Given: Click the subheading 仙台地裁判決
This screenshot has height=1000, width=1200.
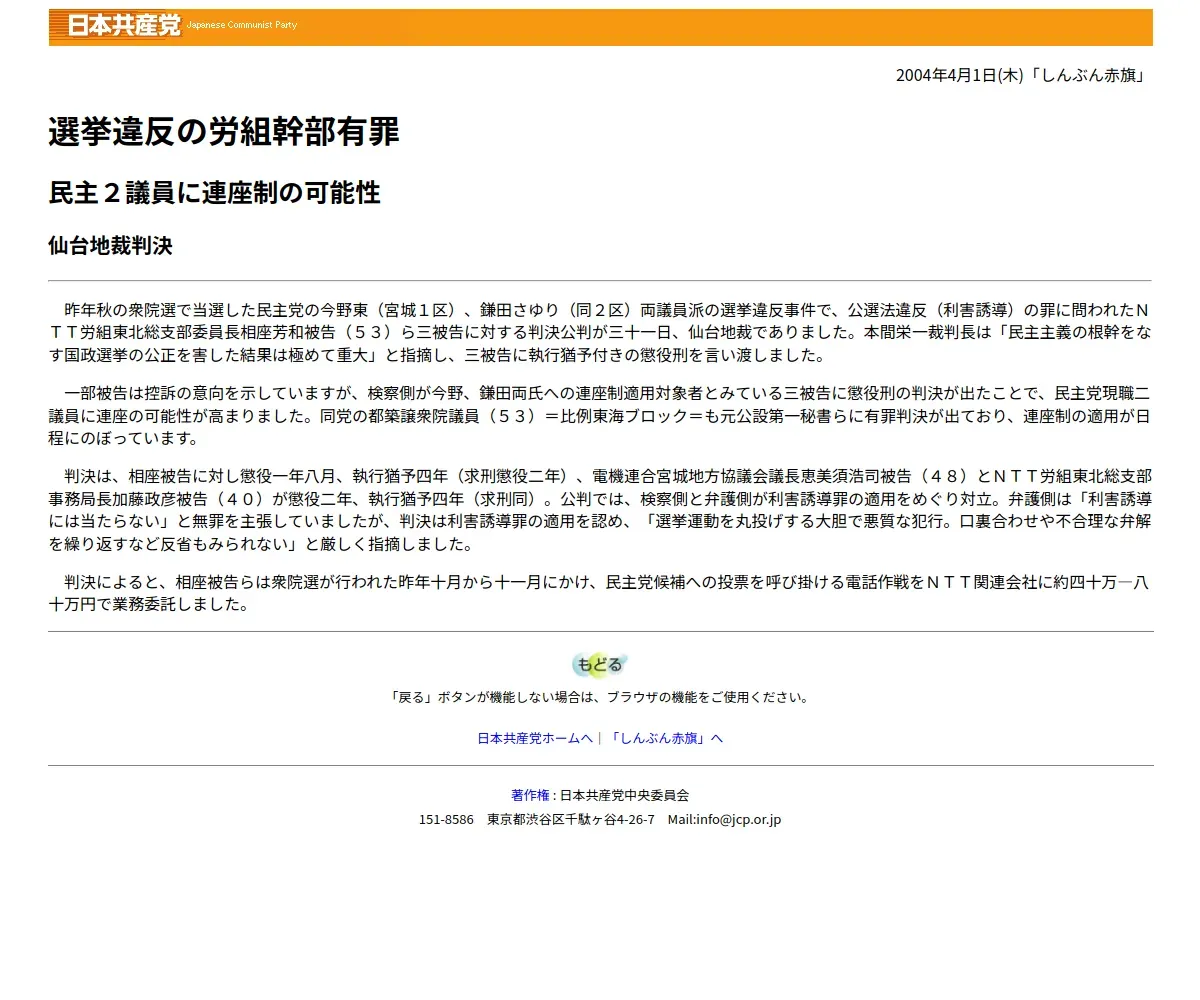Looking at the screenshot, I should 110,246.
